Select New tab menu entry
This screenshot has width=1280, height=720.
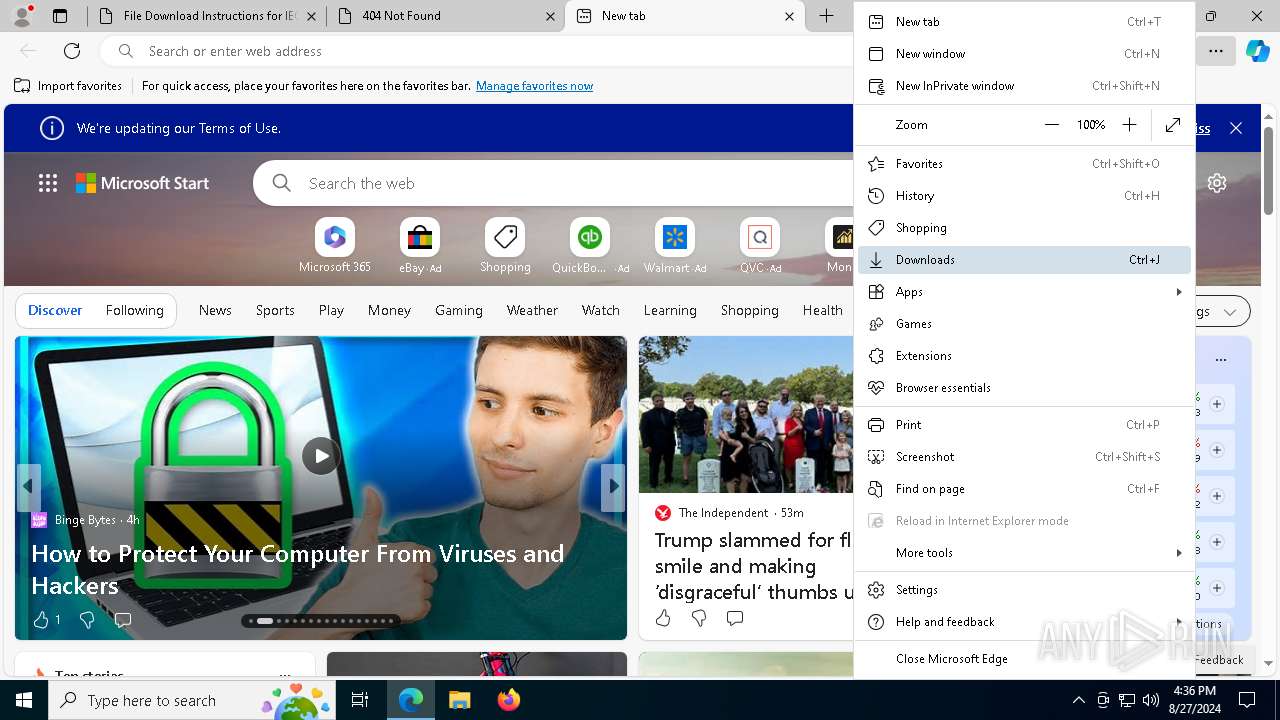[1024, 22]
